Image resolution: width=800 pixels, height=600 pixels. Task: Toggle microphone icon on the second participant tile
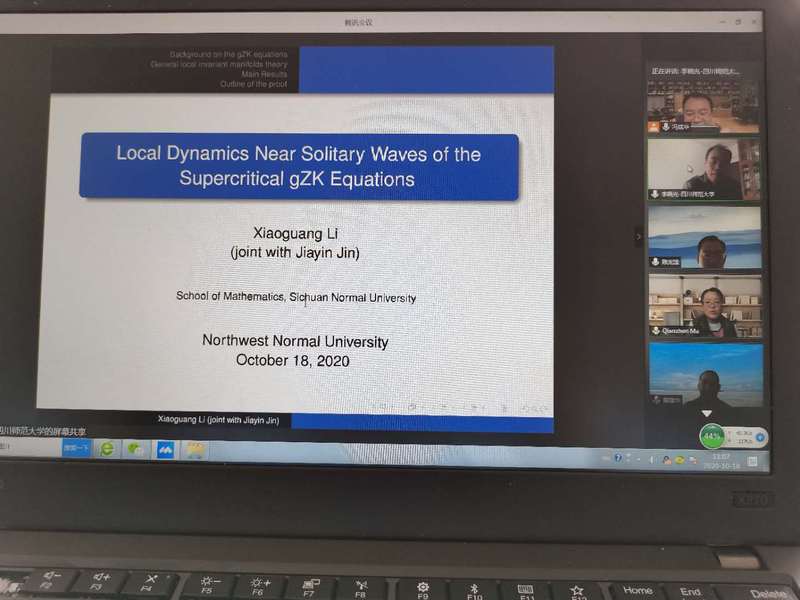655,194
